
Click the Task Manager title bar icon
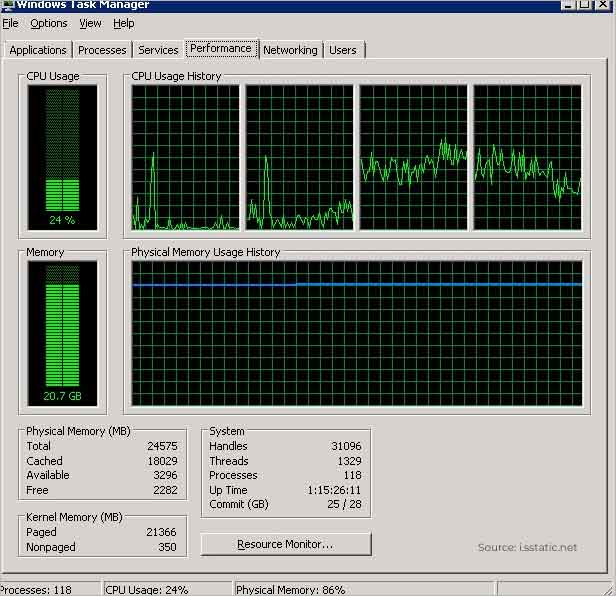click(7, 5)
